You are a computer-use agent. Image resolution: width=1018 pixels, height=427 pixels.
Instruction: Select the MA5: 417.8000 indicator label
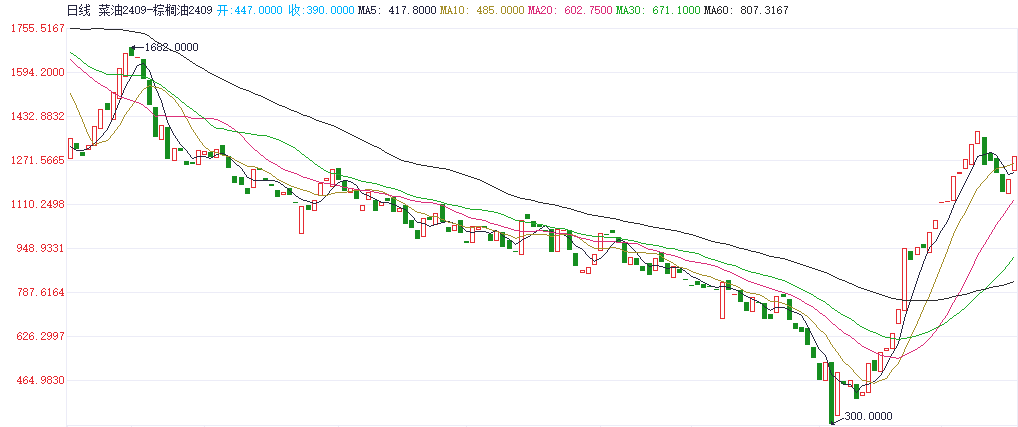395,10
